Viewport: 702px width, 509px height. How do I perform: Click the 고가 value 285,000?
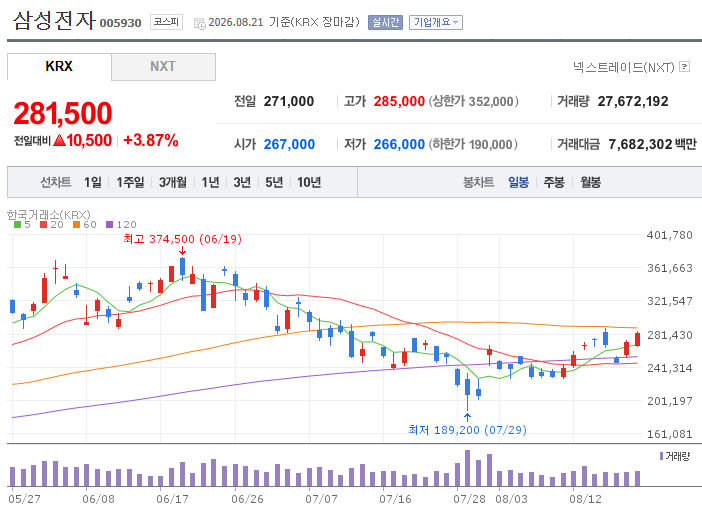click(399, 101)
